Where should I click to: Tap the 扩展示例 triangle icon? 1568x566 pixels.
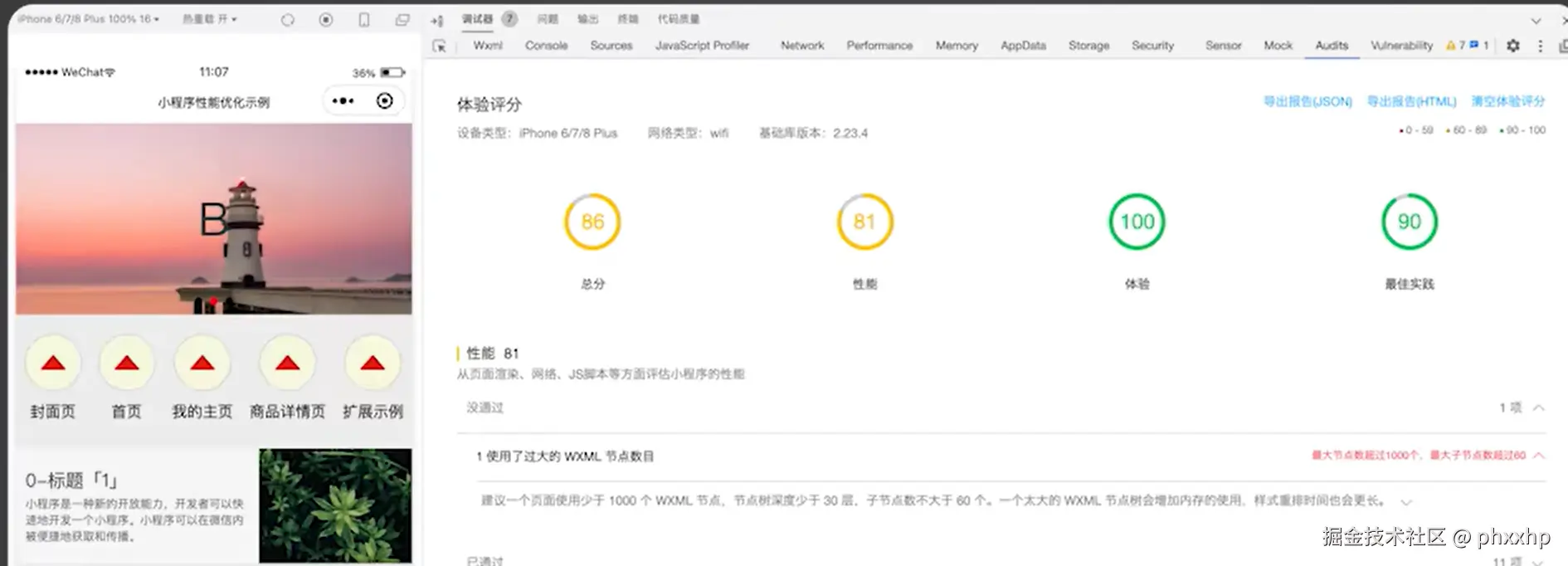373,364
